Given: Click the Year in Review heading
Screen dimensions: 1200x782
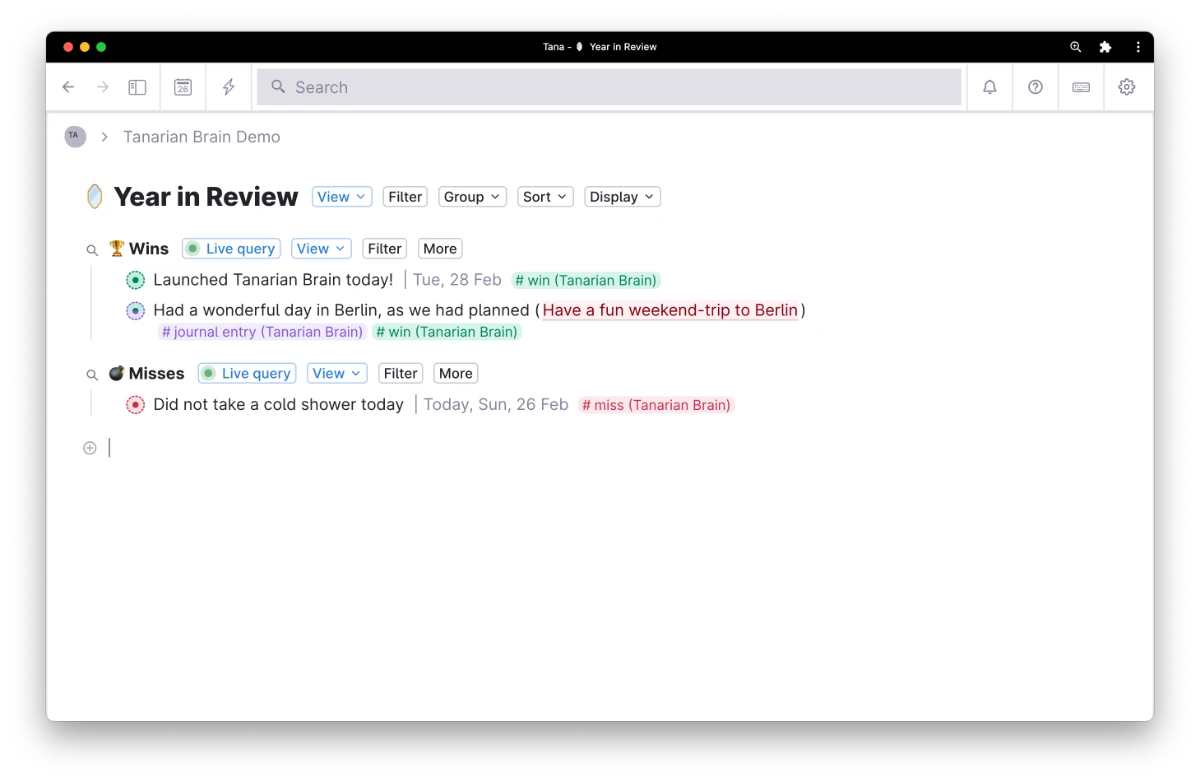Looking at the screenshot, I should point(206,197).
